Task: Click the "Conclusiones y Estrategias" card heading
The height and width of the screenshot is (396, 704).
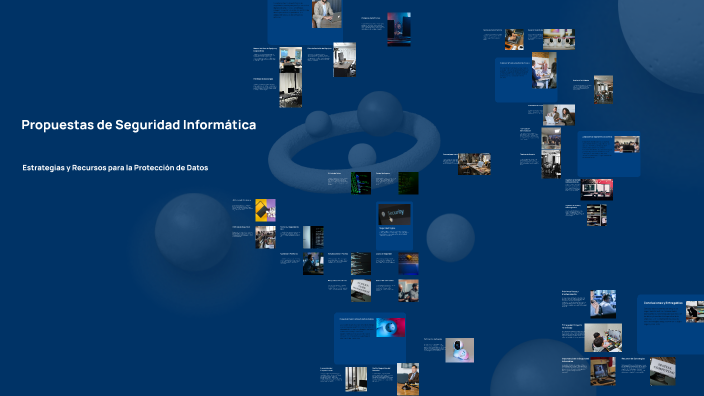Action: (x=663, y=303)
